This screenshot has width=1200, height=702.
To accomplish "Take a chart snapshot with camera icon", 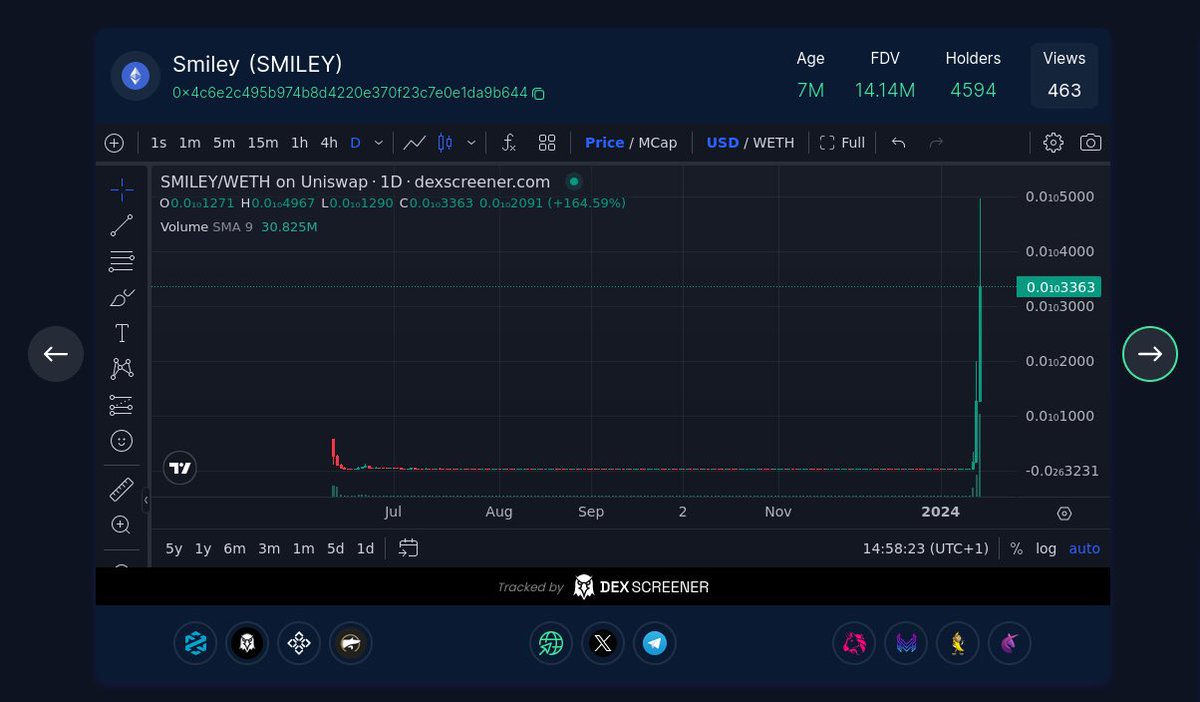I will (1091, 143).
